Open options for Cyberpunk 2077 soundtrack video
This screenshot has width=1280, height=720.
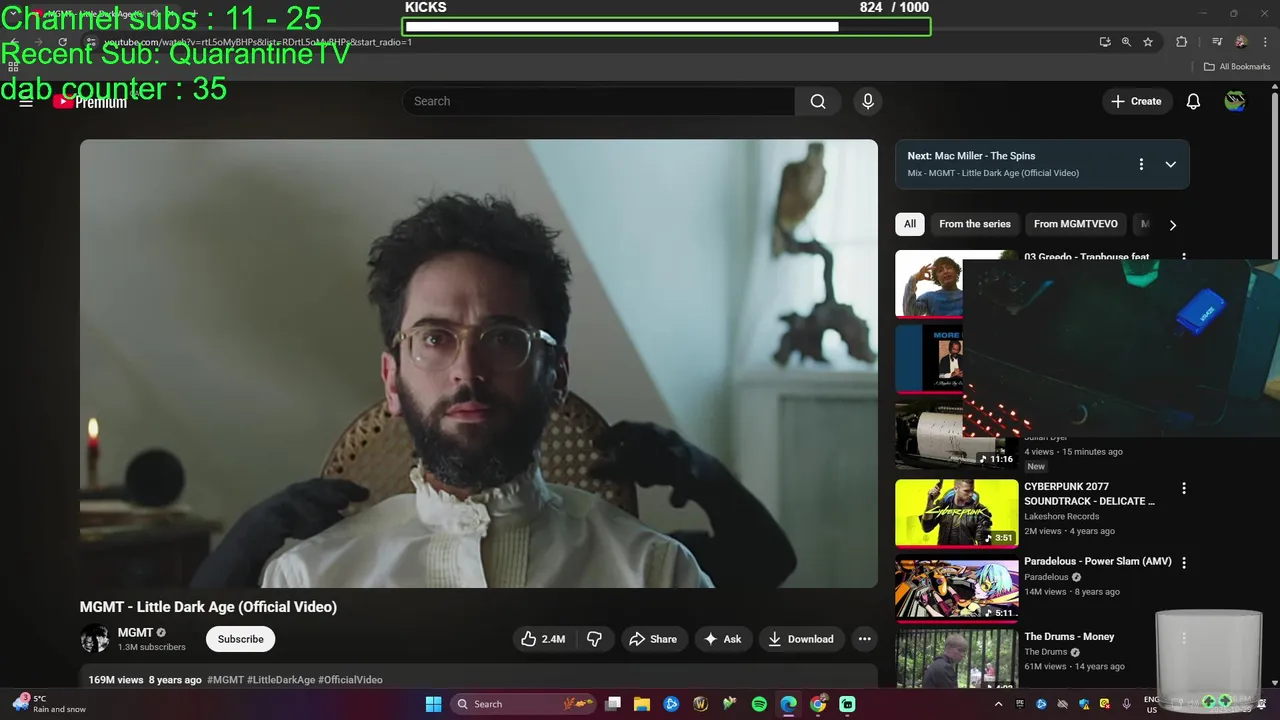pyautogui.click(x=1184, y=488)
